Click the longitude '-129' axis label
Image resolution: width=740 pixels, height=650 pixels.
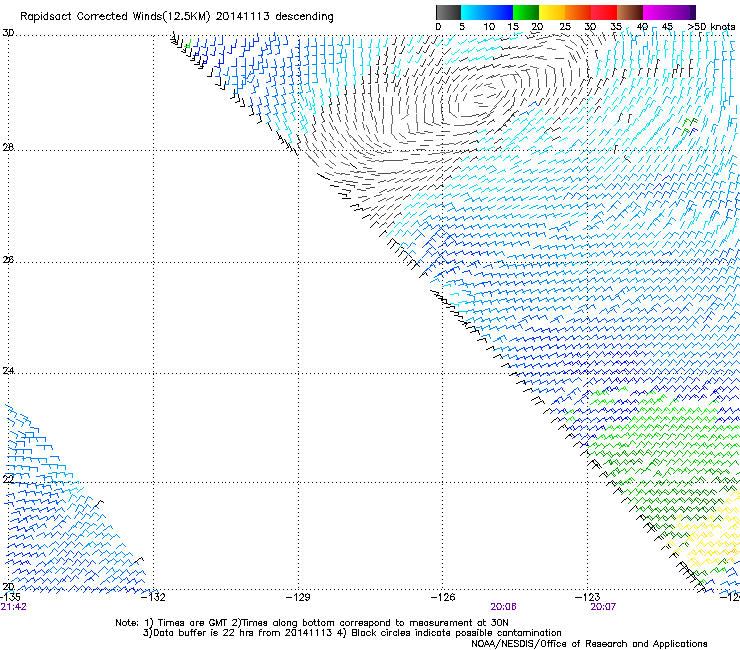tap(298, 597)
